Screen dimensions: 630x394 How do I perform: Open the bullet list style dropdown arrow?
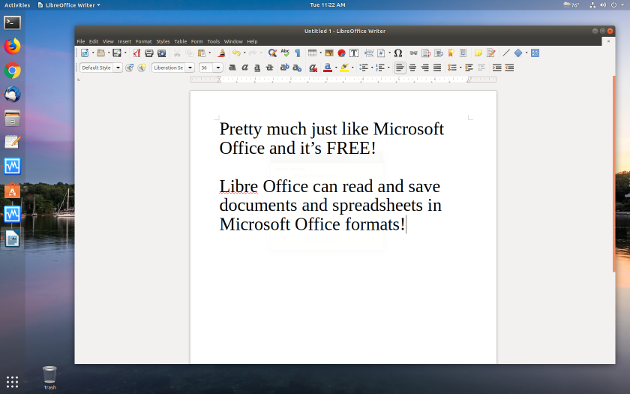pos(372,67)
